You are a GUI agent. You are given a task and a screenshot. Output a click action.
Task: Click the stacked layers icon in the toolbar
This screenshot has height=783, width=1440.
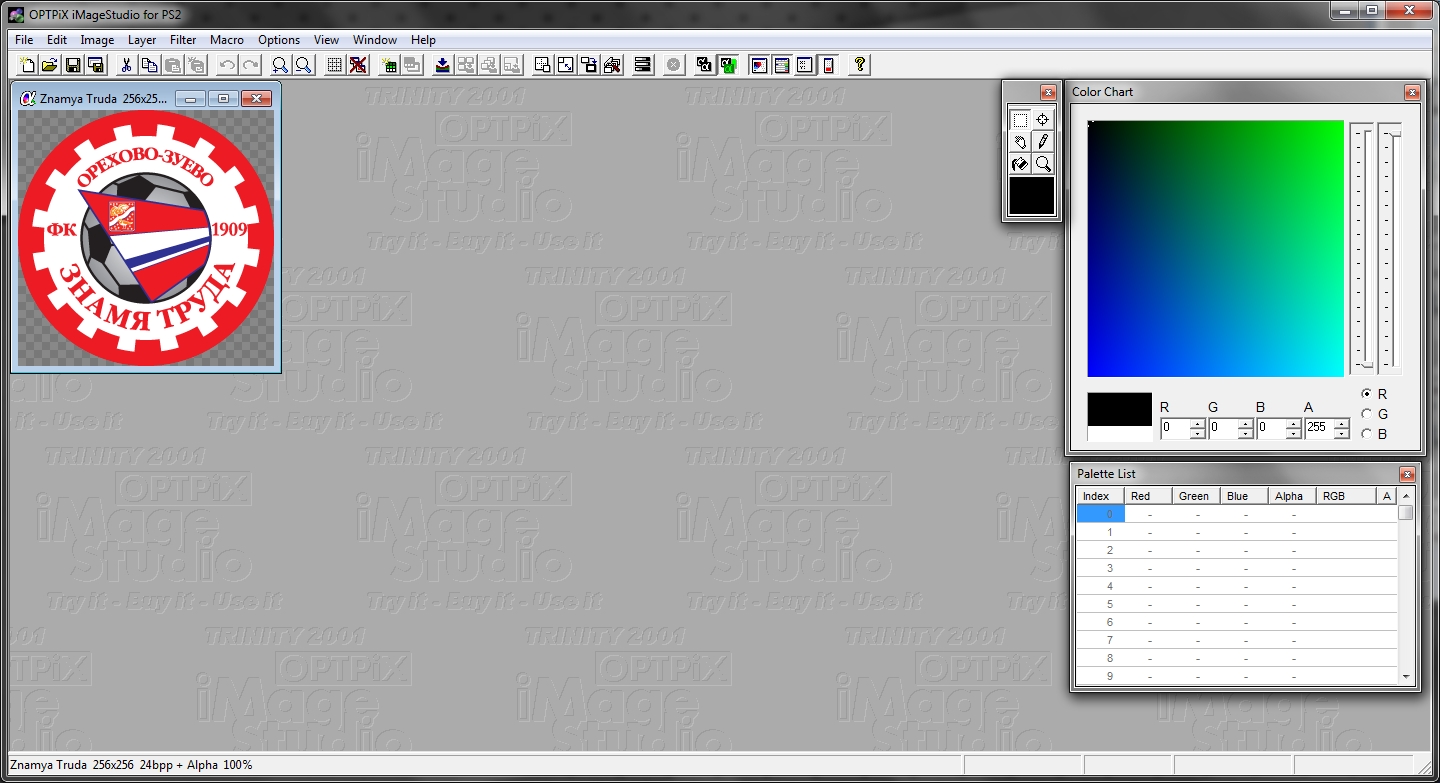click(643, 65)
